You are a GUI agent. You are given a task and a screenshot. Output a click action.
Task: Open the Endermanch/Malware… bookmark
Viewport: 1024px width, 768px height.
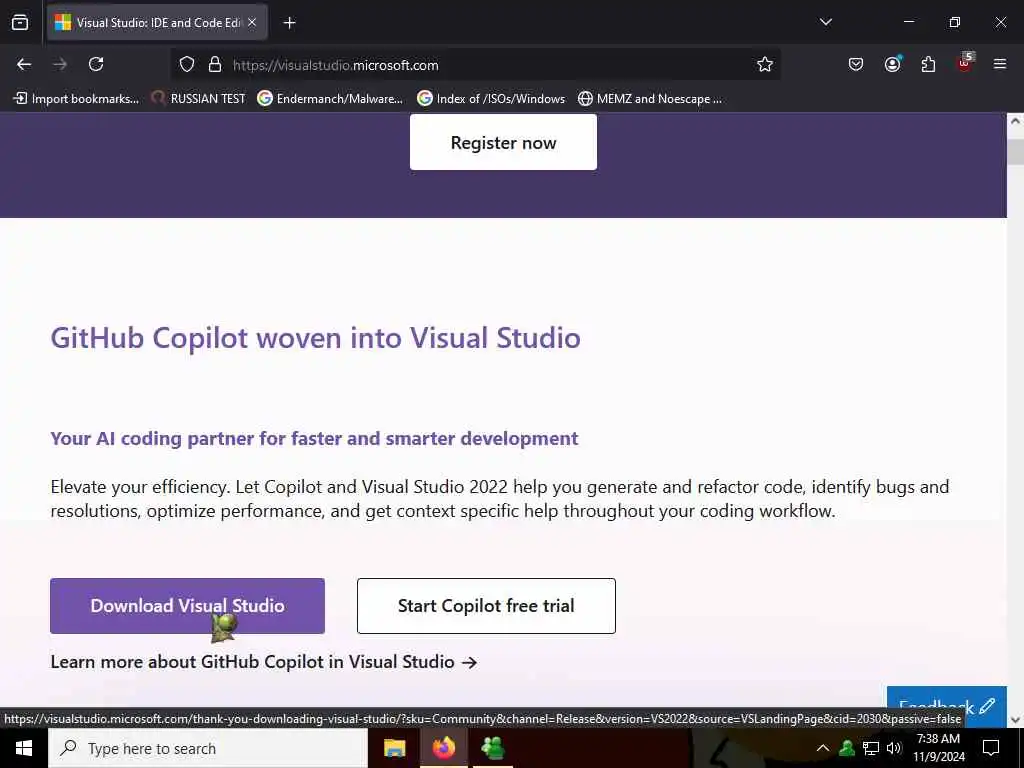tap(330, 99)
